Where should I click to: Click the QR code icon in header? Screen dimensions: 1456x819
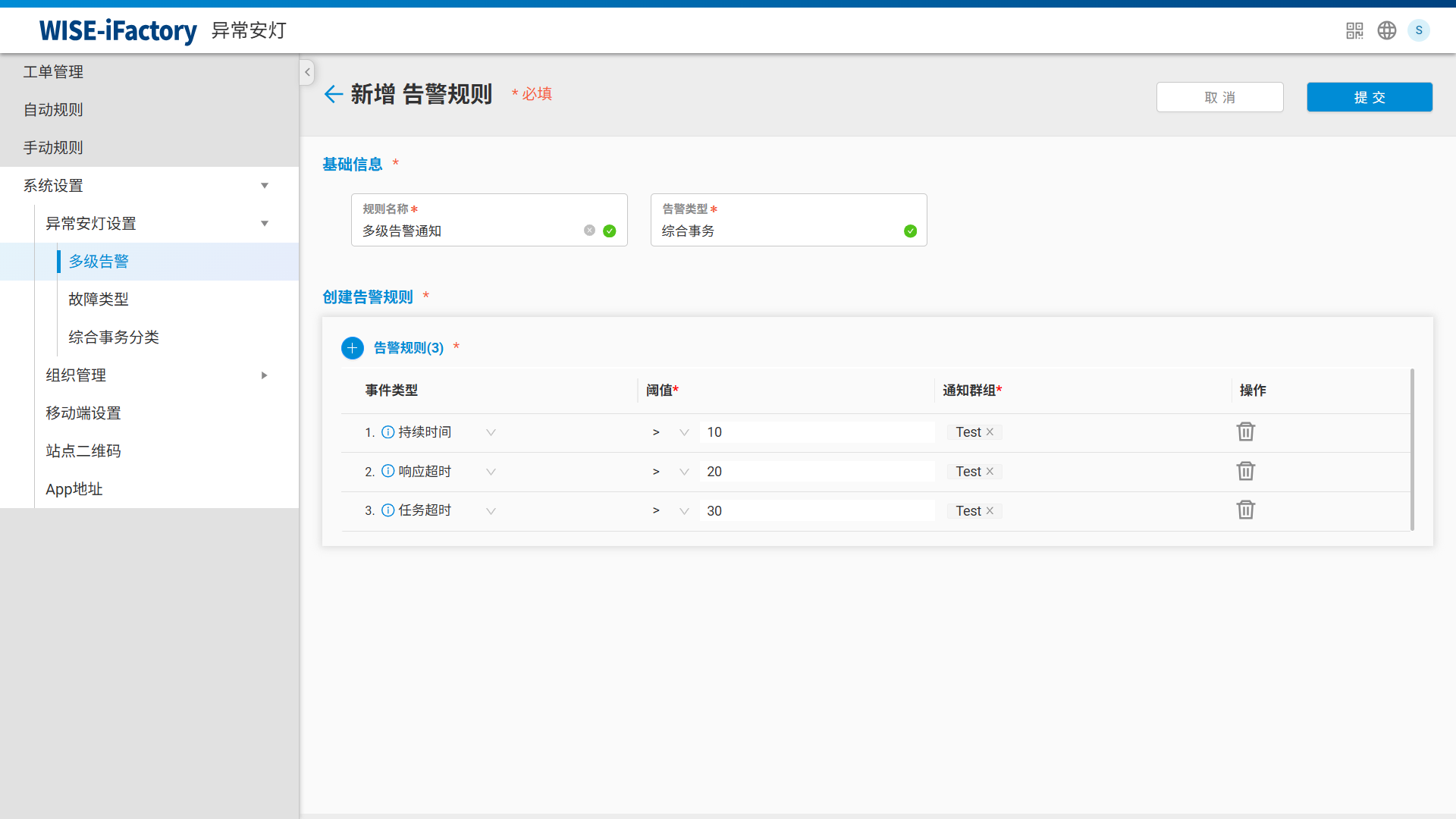click(x=1354, y=30)
